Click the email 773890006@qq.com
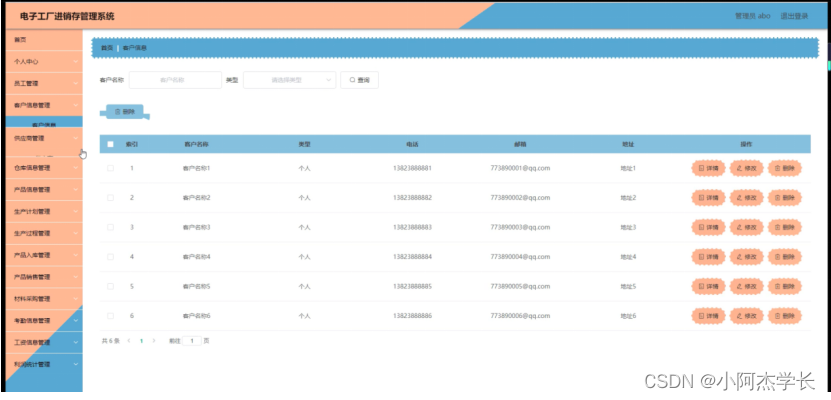 [520, 316]
